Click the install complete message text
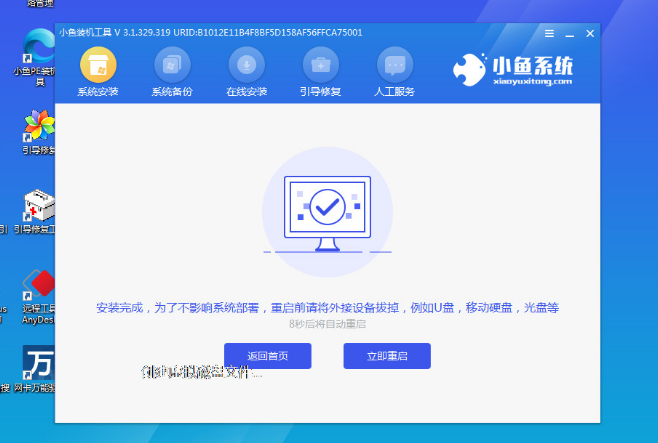Screen dimensions: 658x443 pos(327,308)
